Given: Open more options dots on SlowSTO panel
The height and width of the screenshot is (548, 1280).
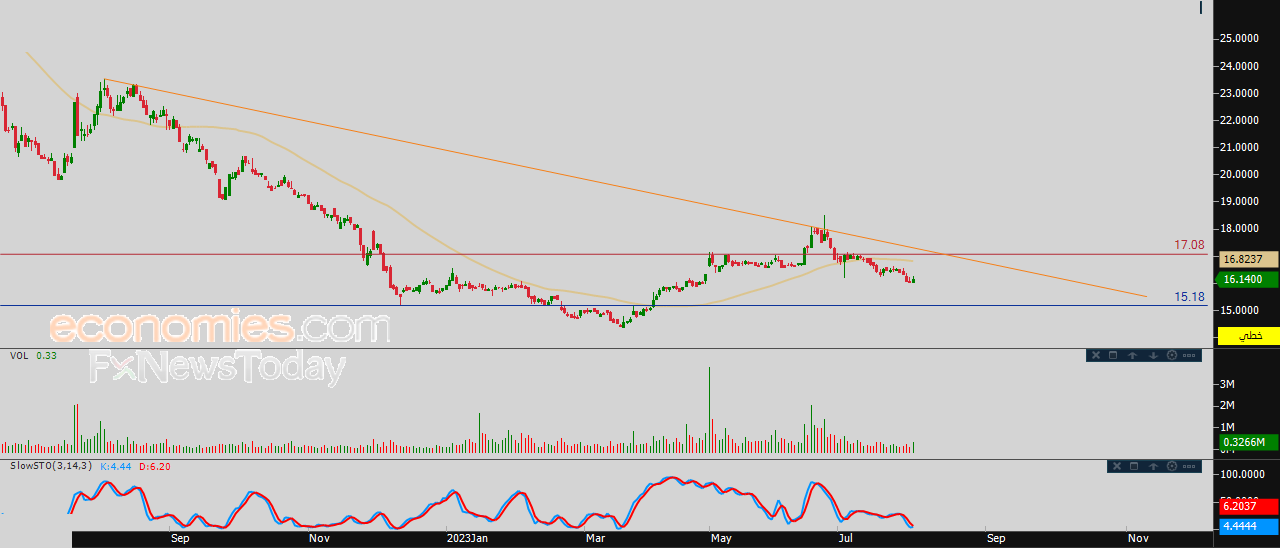Looking at the screenshot, I should pyautogui.click(x=1189, y=466).
